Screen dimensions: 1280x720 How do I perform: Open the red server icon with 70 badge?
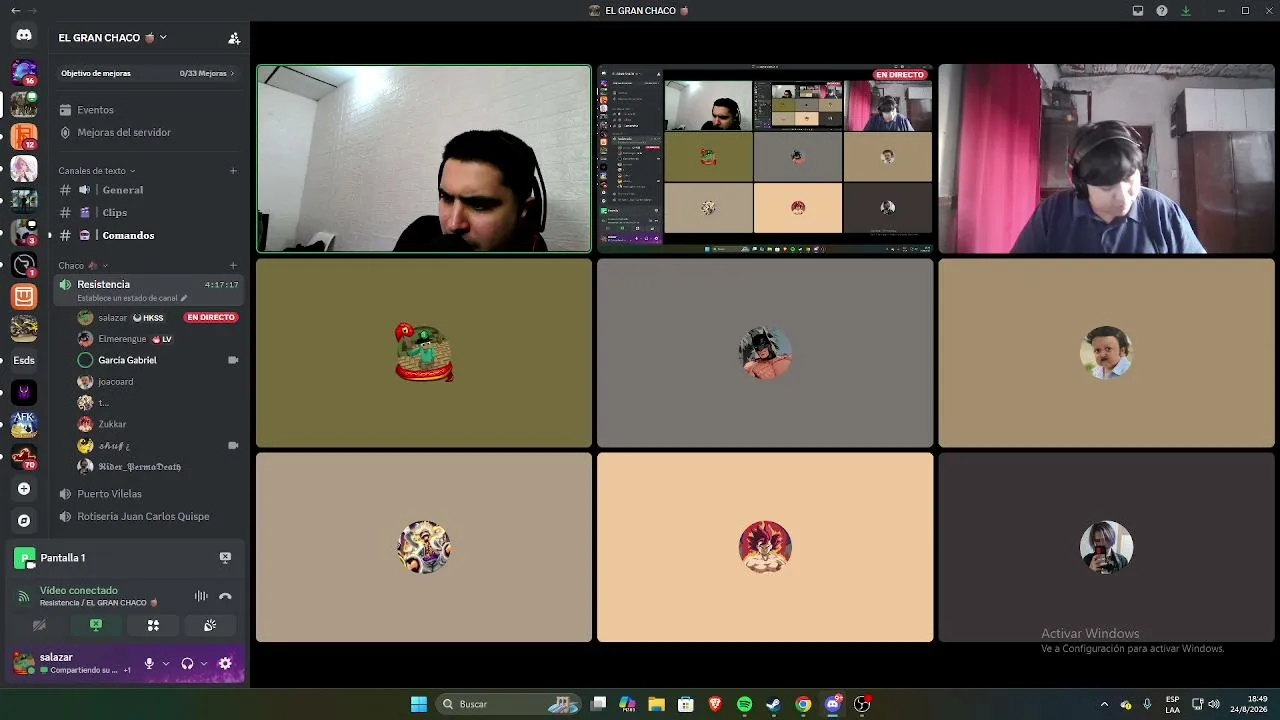[x=24, y=457]
